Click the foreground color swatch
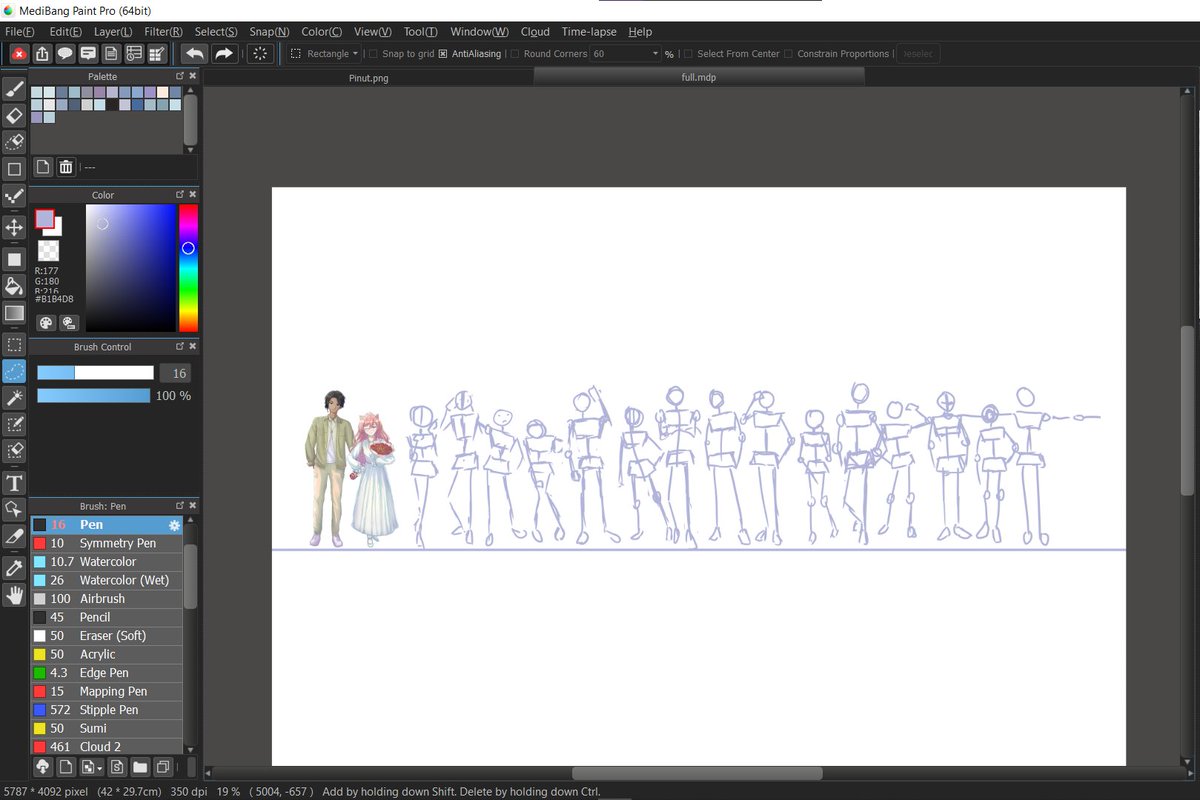 click(x=44, y=218)
